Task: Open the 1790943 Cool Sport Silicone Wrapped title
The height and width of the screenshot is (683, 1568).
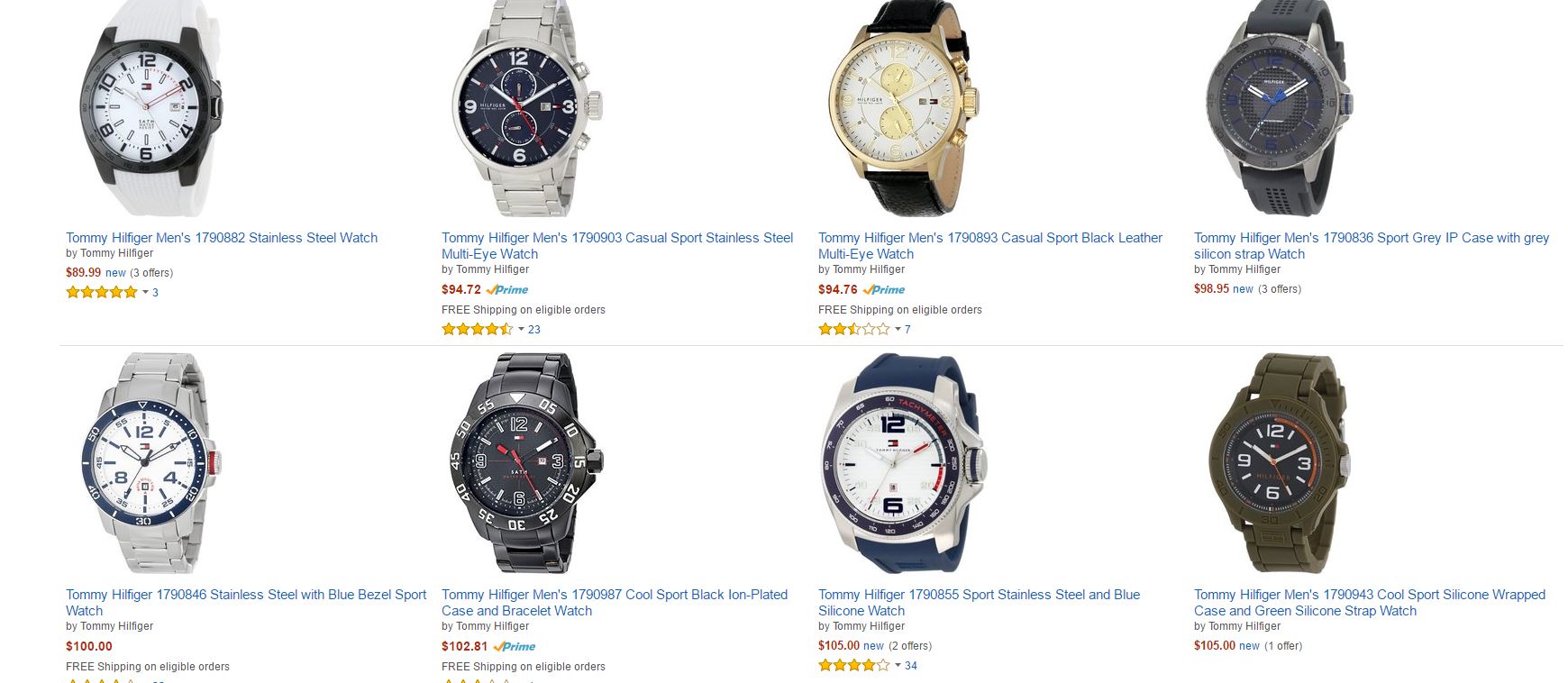Action: tap(1370, 603)
